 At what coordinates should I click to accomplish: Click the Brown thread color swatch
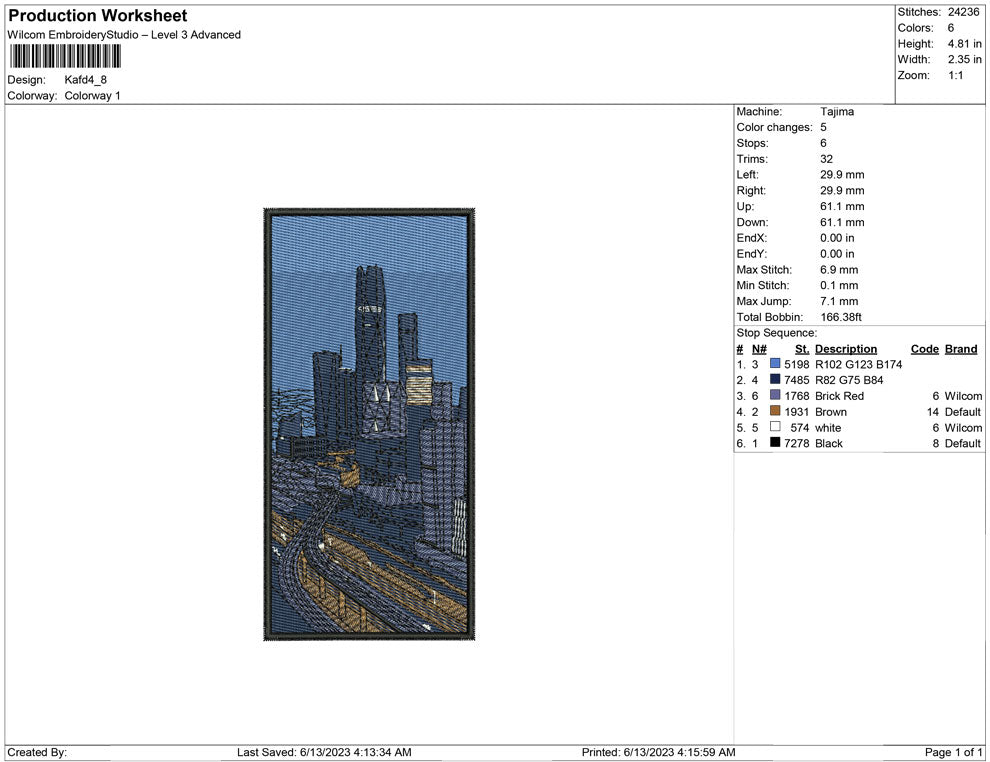775,411
